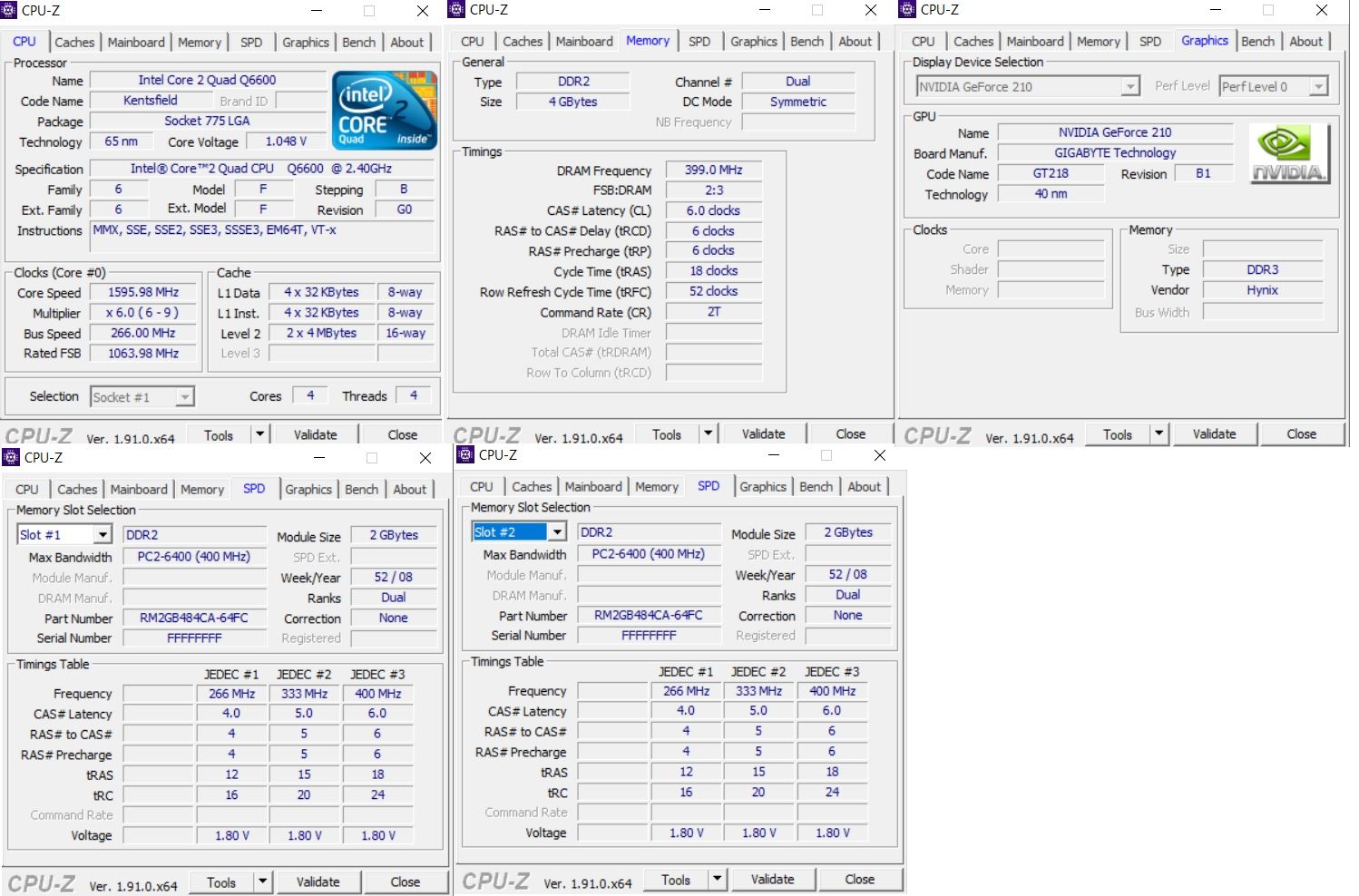Viewport: 1359px width, 896px height.
Task: Click the Package value Socket 775 LGA
Action: [207, 121]
